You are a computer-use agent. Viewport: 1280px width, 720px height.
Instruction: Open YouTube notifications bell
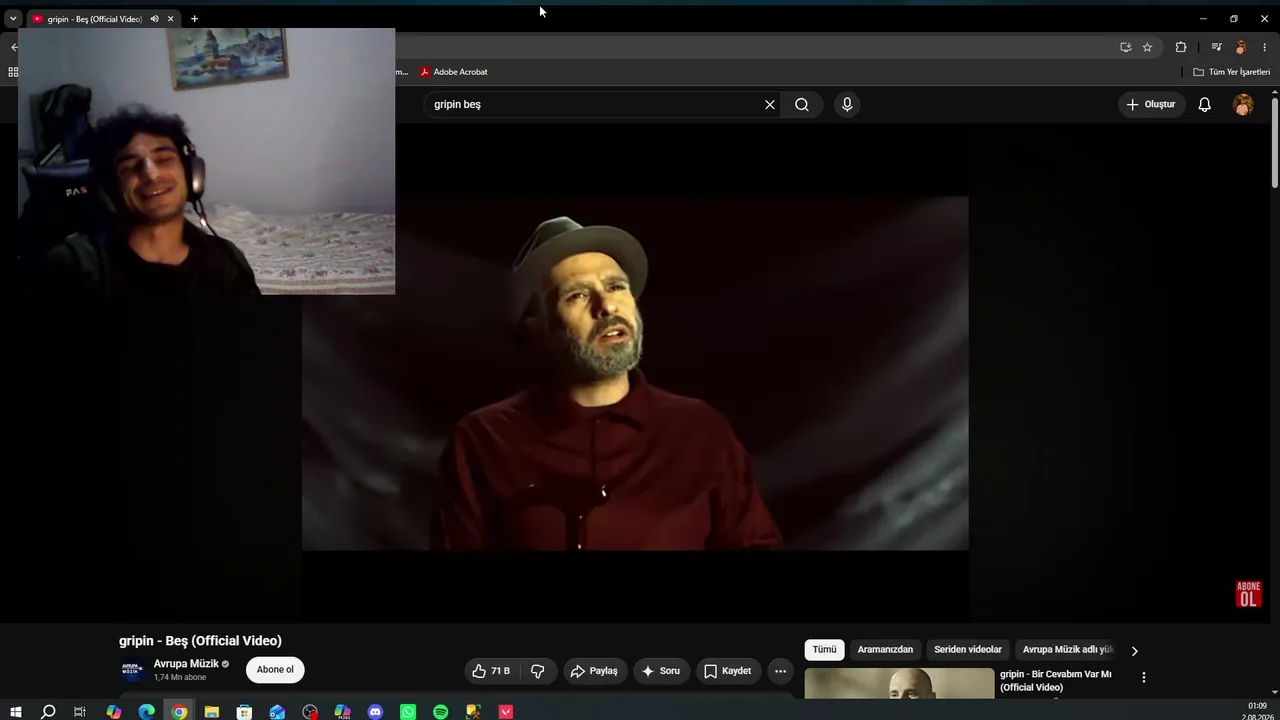(1205, 104)
